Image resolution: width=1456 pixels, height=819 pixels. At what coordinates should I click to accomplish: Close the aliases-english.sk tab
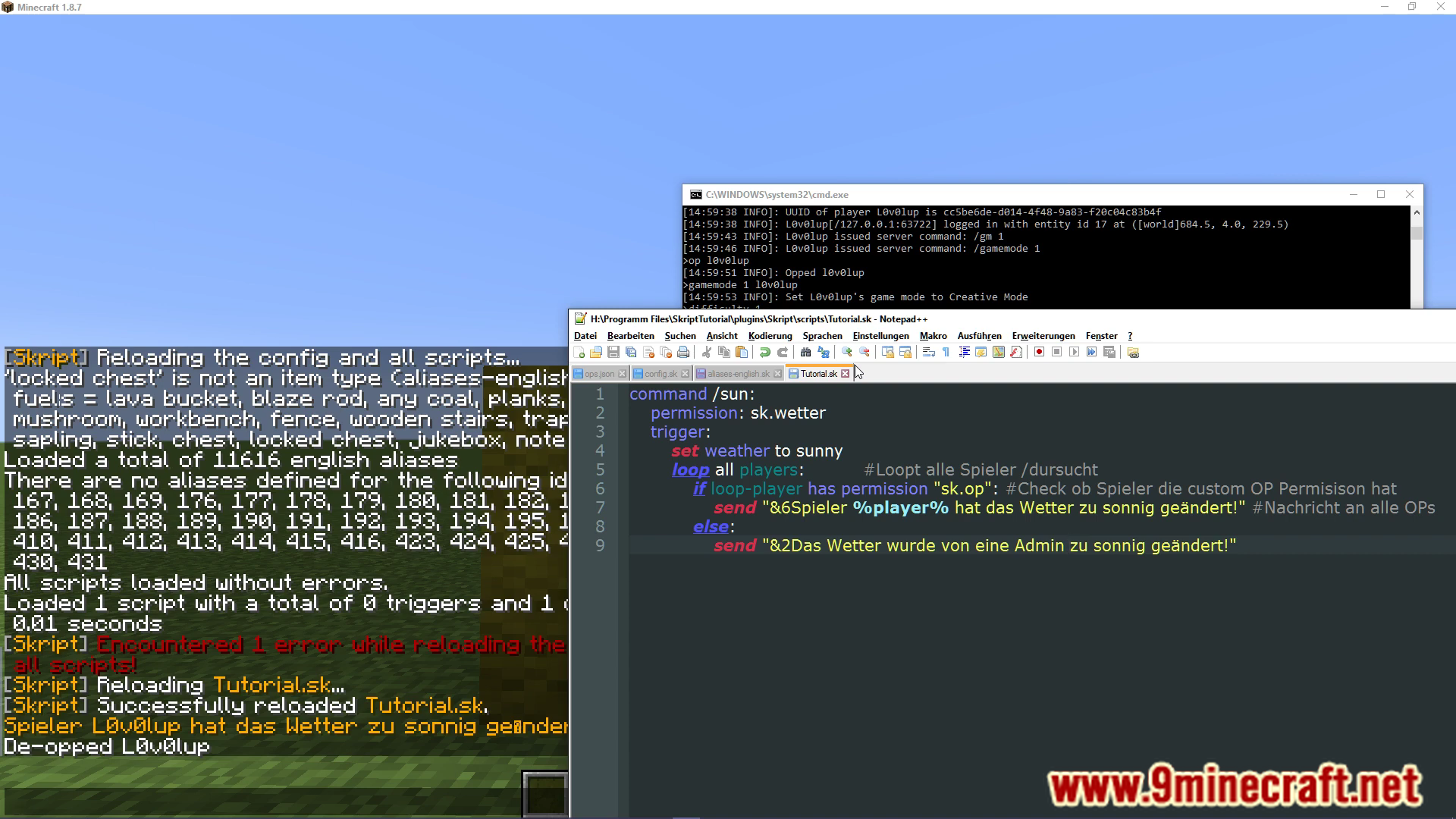pyautogui.click(x=778, y=374)
